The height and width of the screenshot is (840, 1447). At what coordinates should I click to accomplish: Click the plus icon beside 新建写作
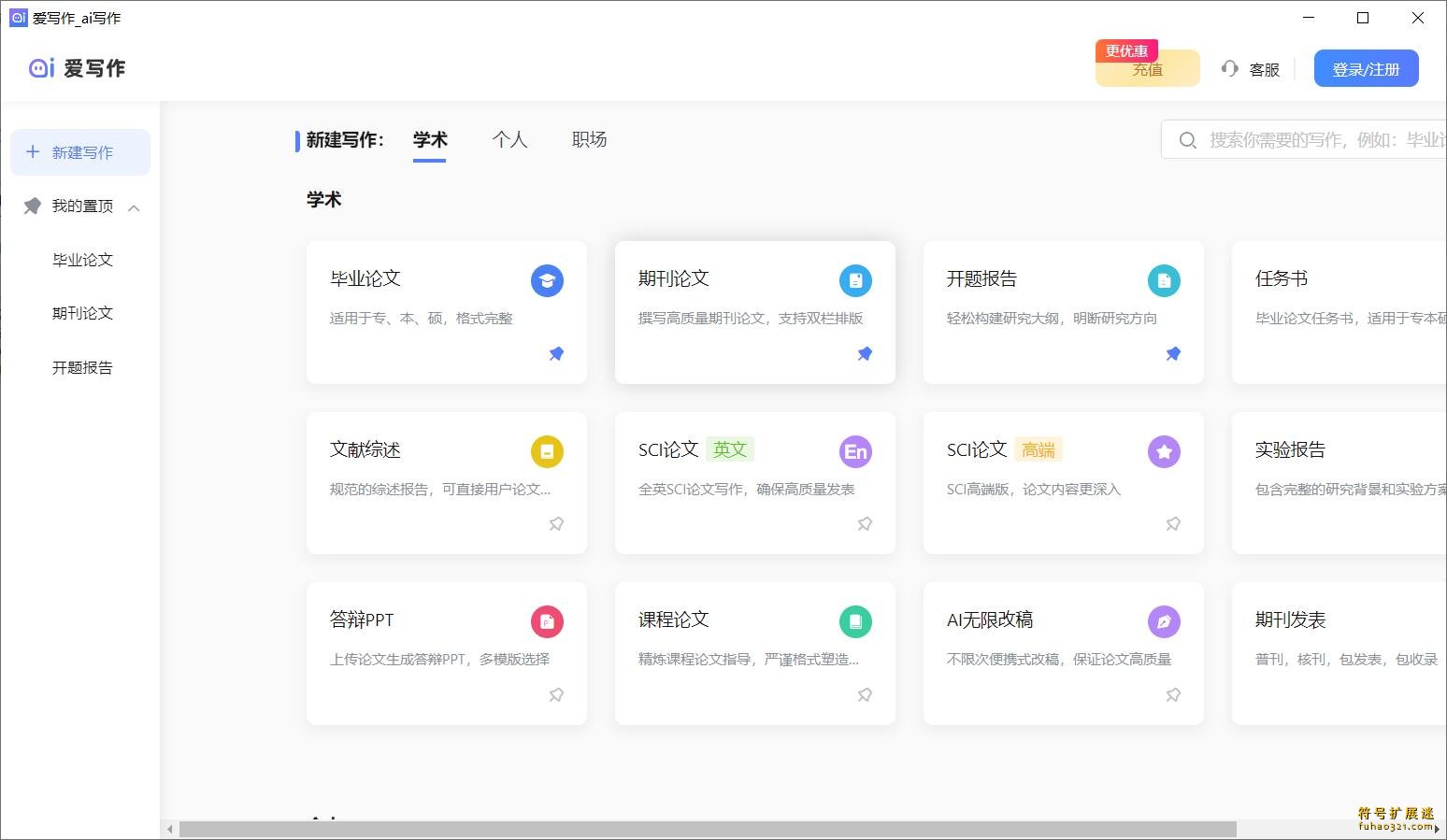(32, 151)
